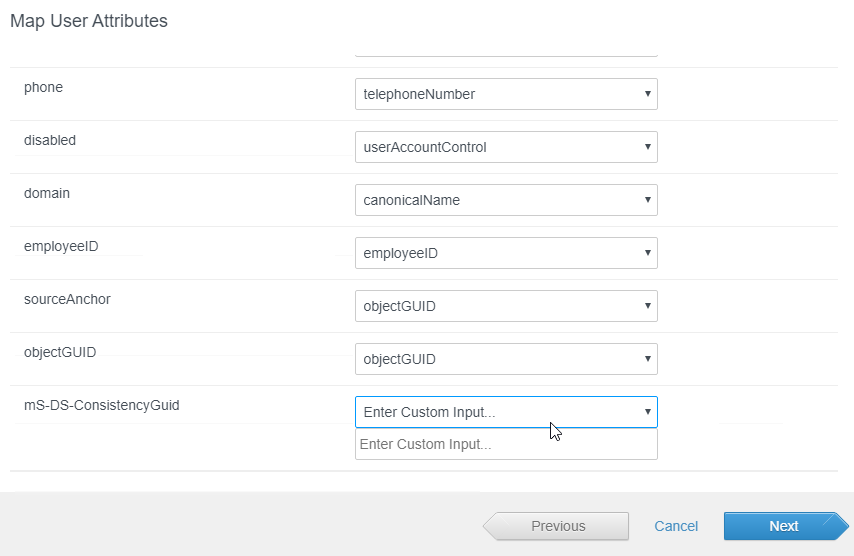The width and height of the screenshot is (854, 556).
Task: Open the mS-DS-ConsistencyGuid mapping dropdown
Action: point(506,412)
